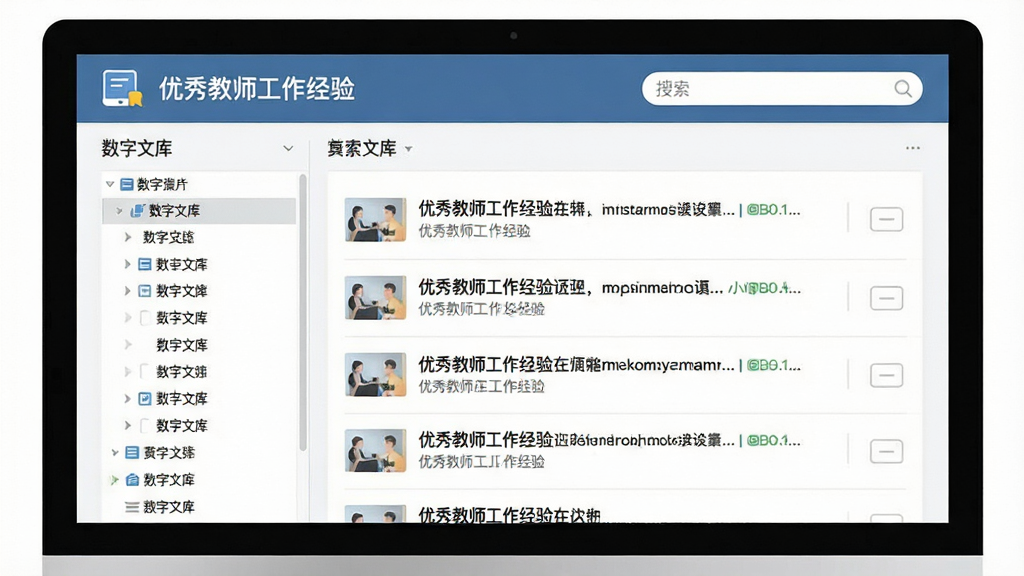
Task: Open the result title containing 'imistarmos'
Action: coord(576,210)
